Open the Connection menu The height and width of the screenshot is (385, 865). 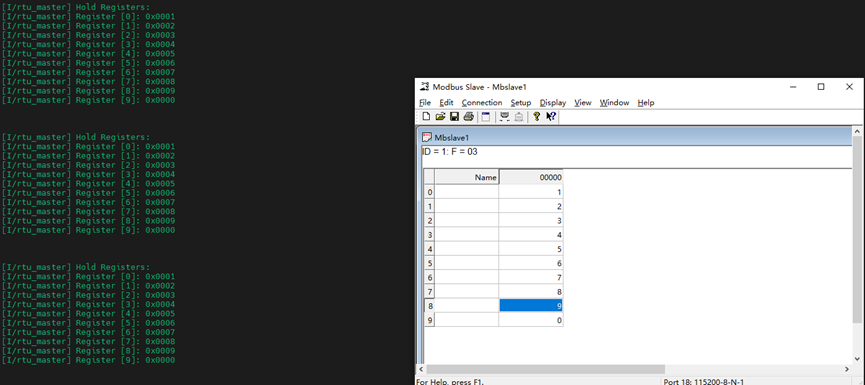click(x=482, y=103)
